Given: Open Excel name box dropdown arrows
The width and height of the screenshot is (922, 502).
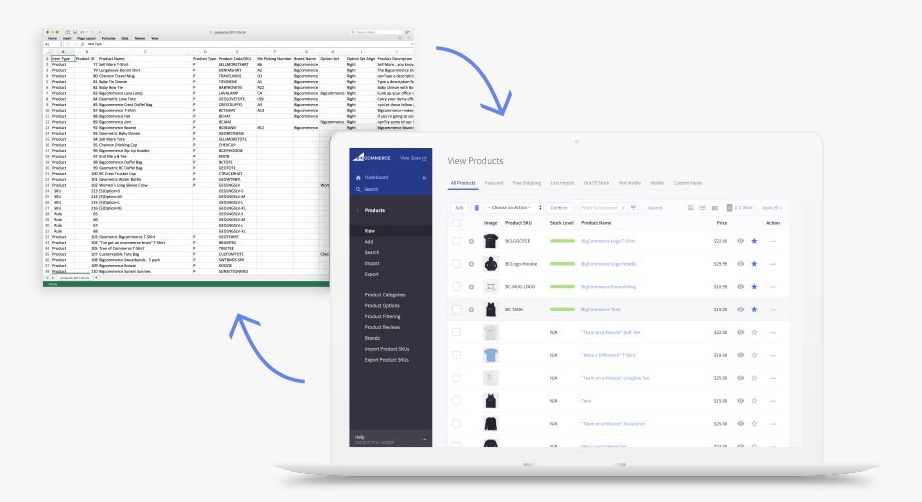Looking at the screenshot, I should click(61, 44).
